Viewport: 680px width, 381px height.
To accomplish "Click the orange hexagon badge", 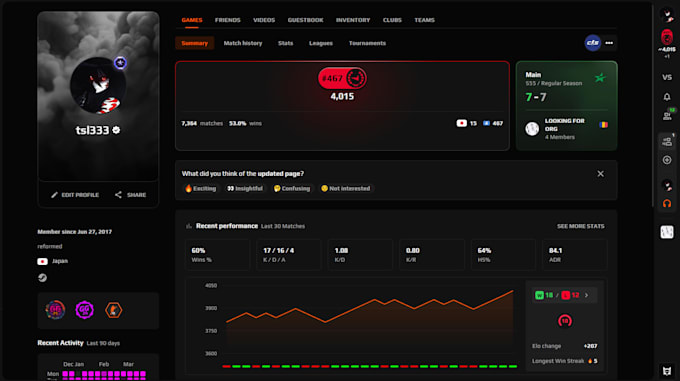I will 114,310.
